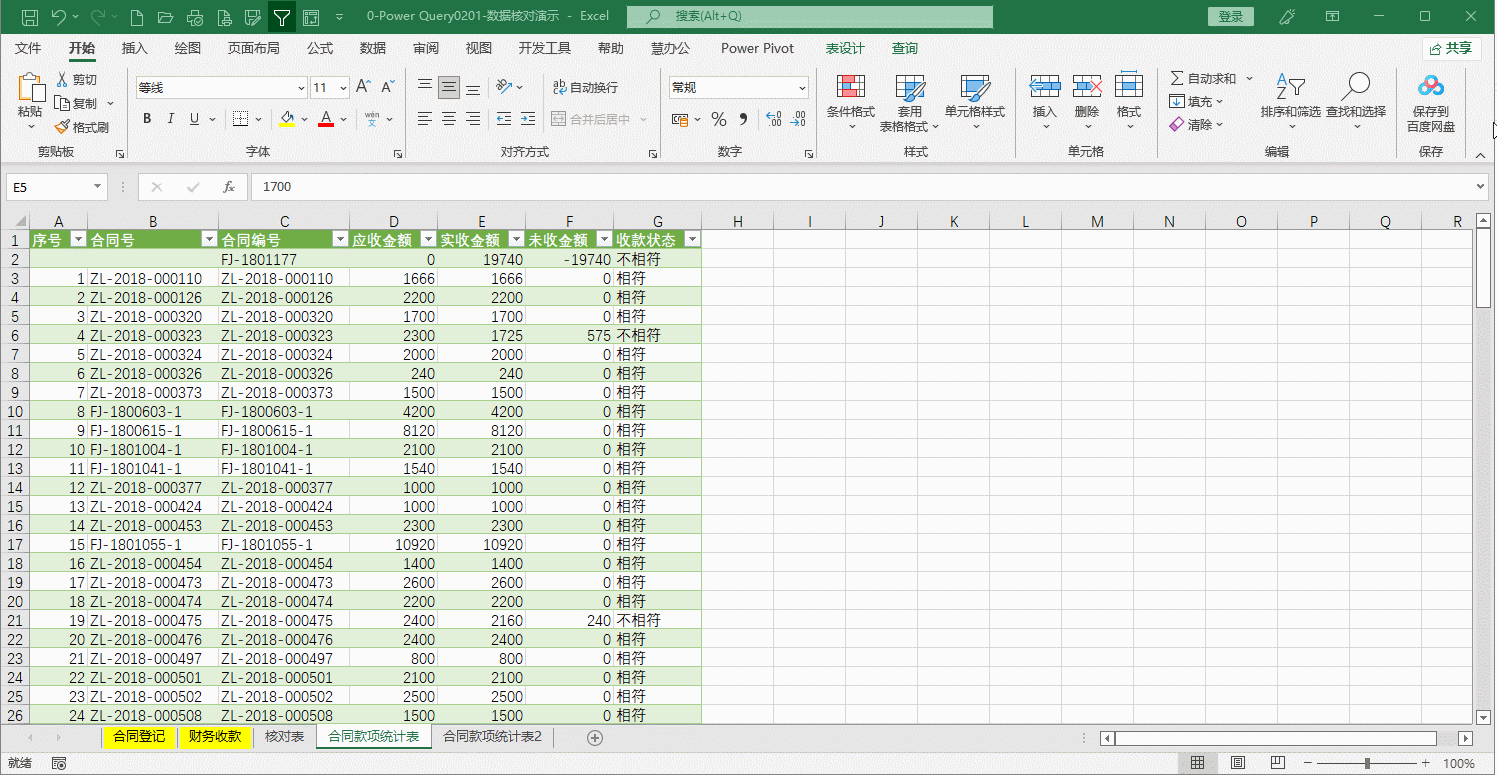Expand the Name Box dropdown
The height and width of the screenshot is (775, 1497).
97,187
